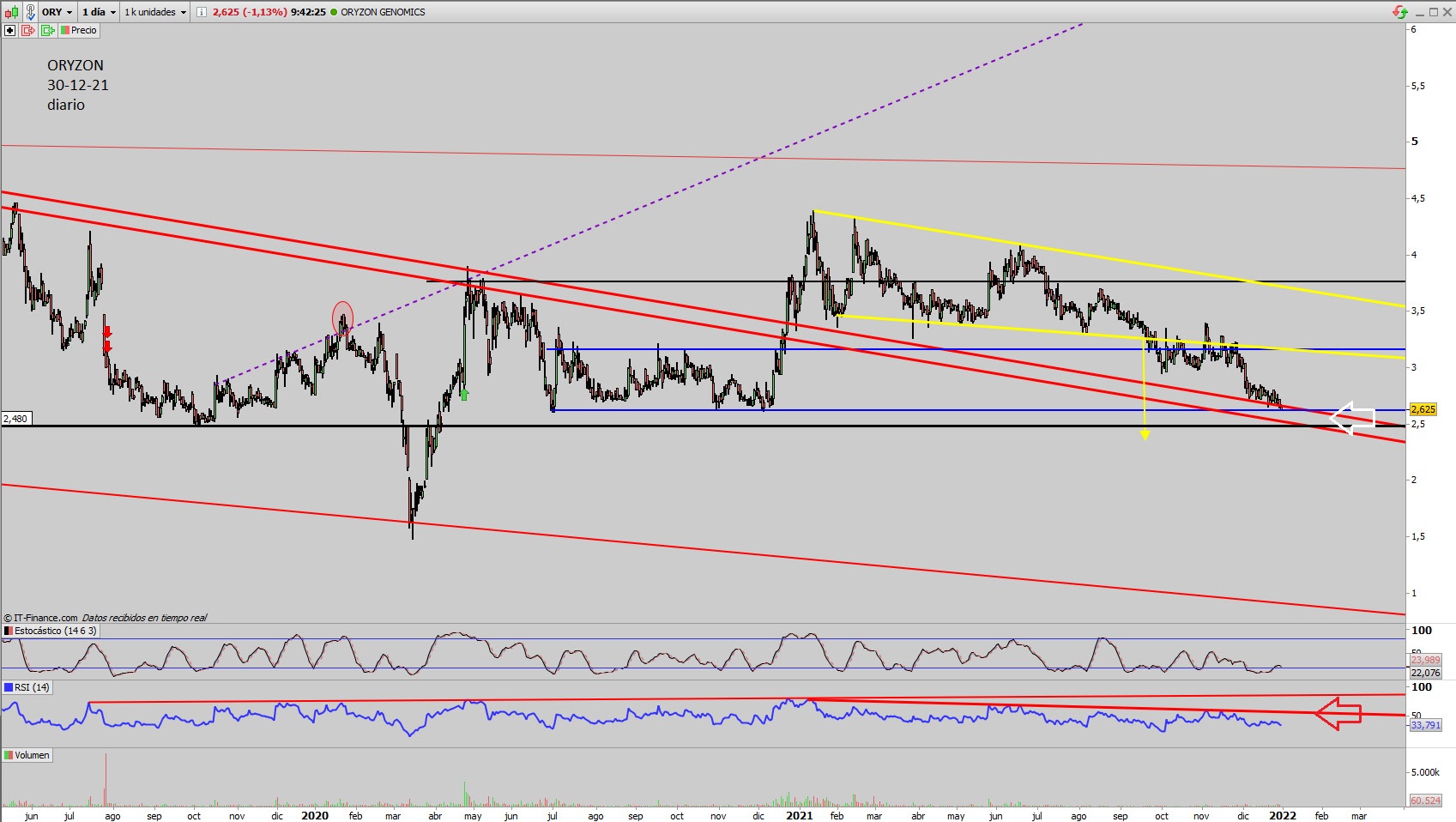This screenshot has height=822, width=1456.
Task: Close the ORYZON chart window
Action: click(1447, 12)
